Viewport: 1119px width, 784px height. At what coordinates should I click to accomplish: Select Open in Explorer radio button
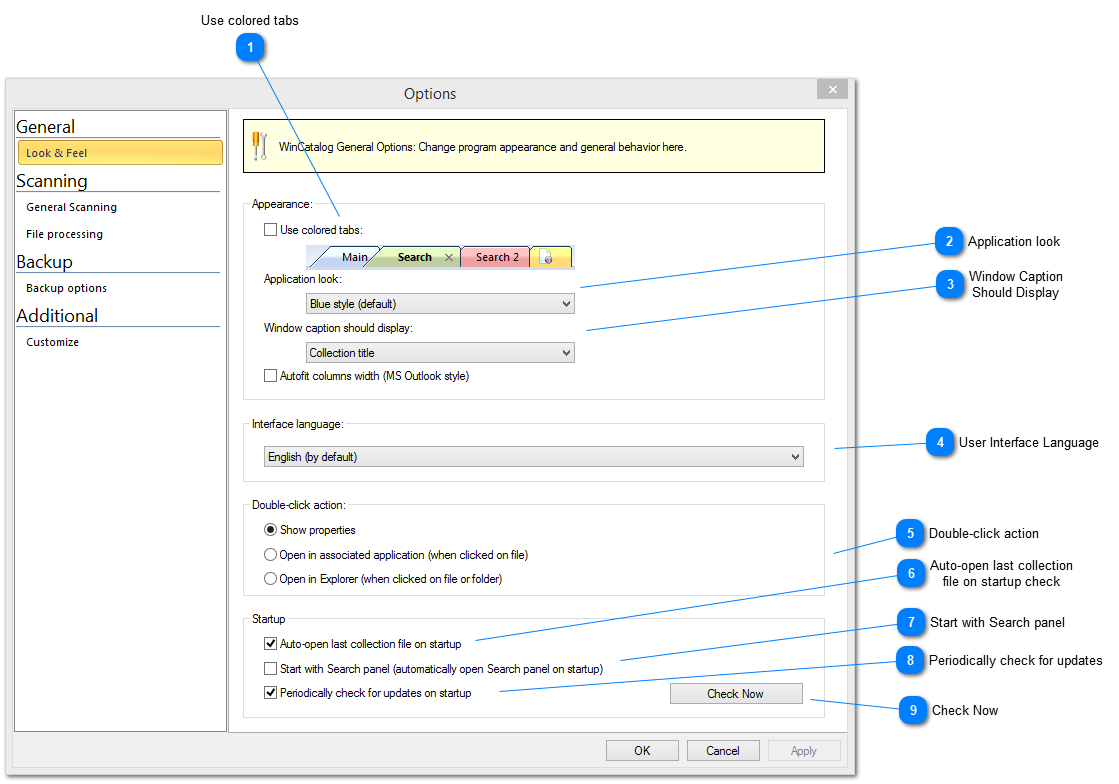(270, 579)
